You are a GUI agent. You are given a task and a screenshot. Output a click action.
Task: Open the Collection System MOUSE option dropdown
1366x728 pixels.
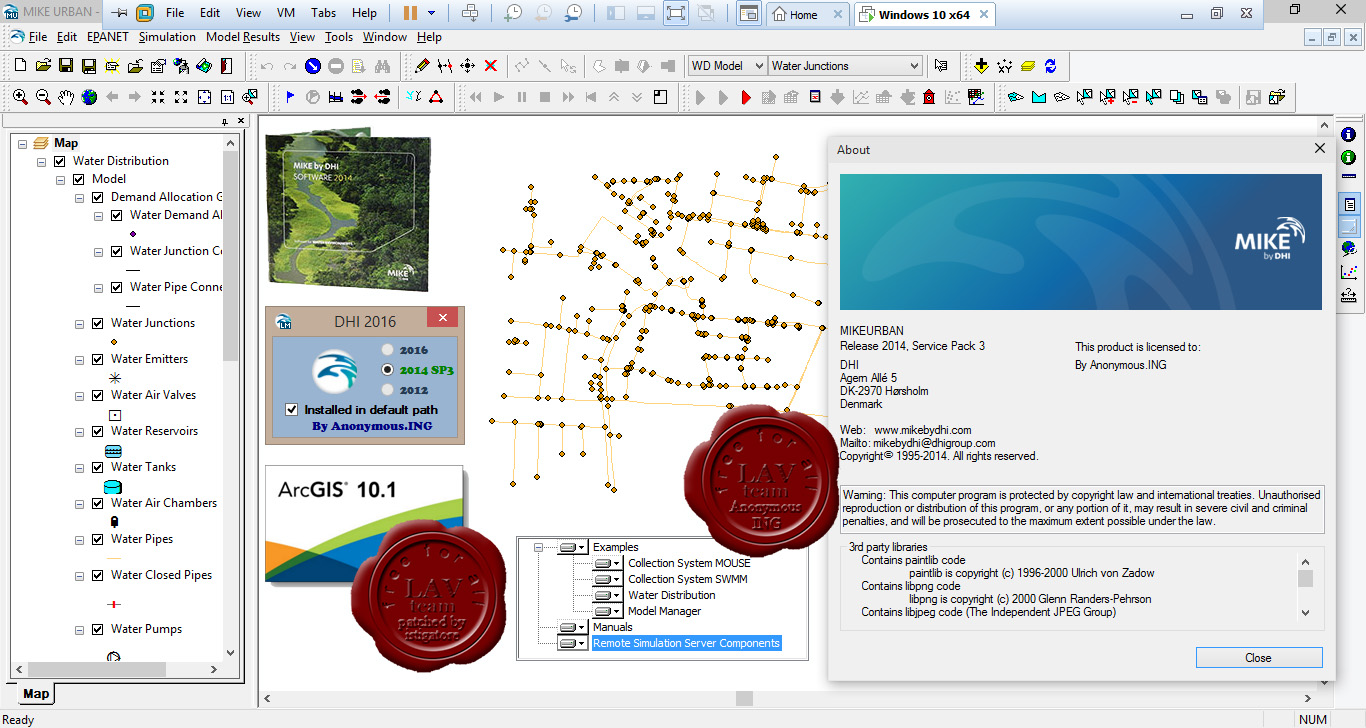pyautogui.click(x=608, y=563)
